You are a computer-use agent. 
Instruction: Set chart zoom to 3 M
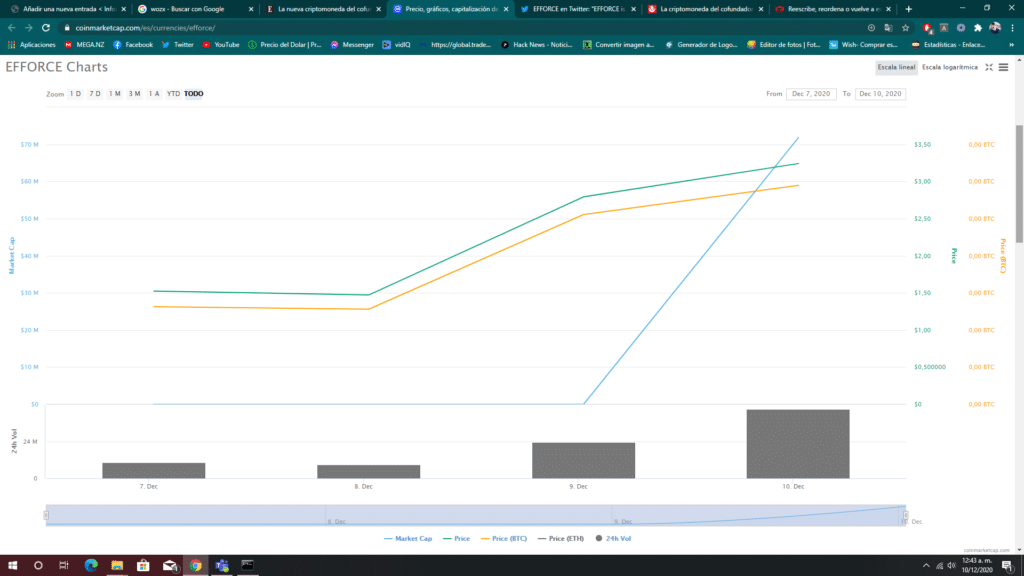(135, 94)
